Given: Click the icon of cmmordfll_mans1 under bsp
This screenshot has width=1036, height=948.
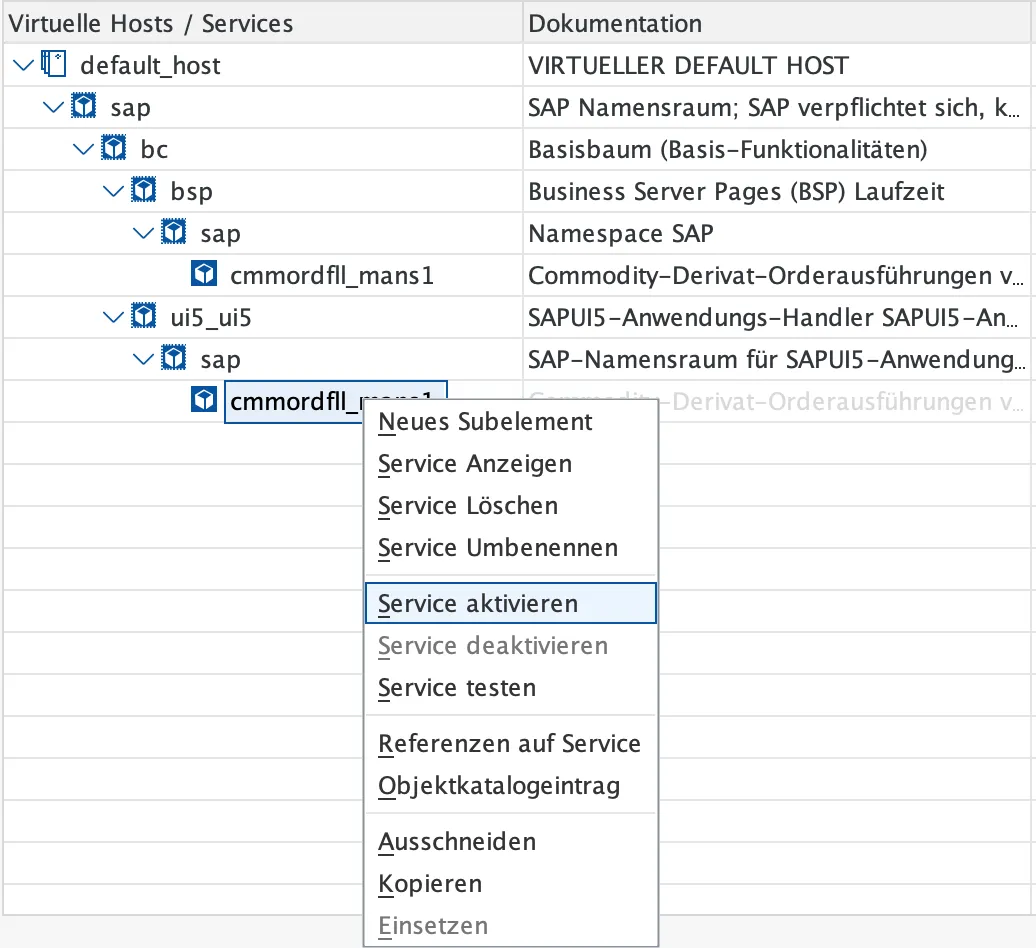Looking at the screenshot, I should point(204,275).
